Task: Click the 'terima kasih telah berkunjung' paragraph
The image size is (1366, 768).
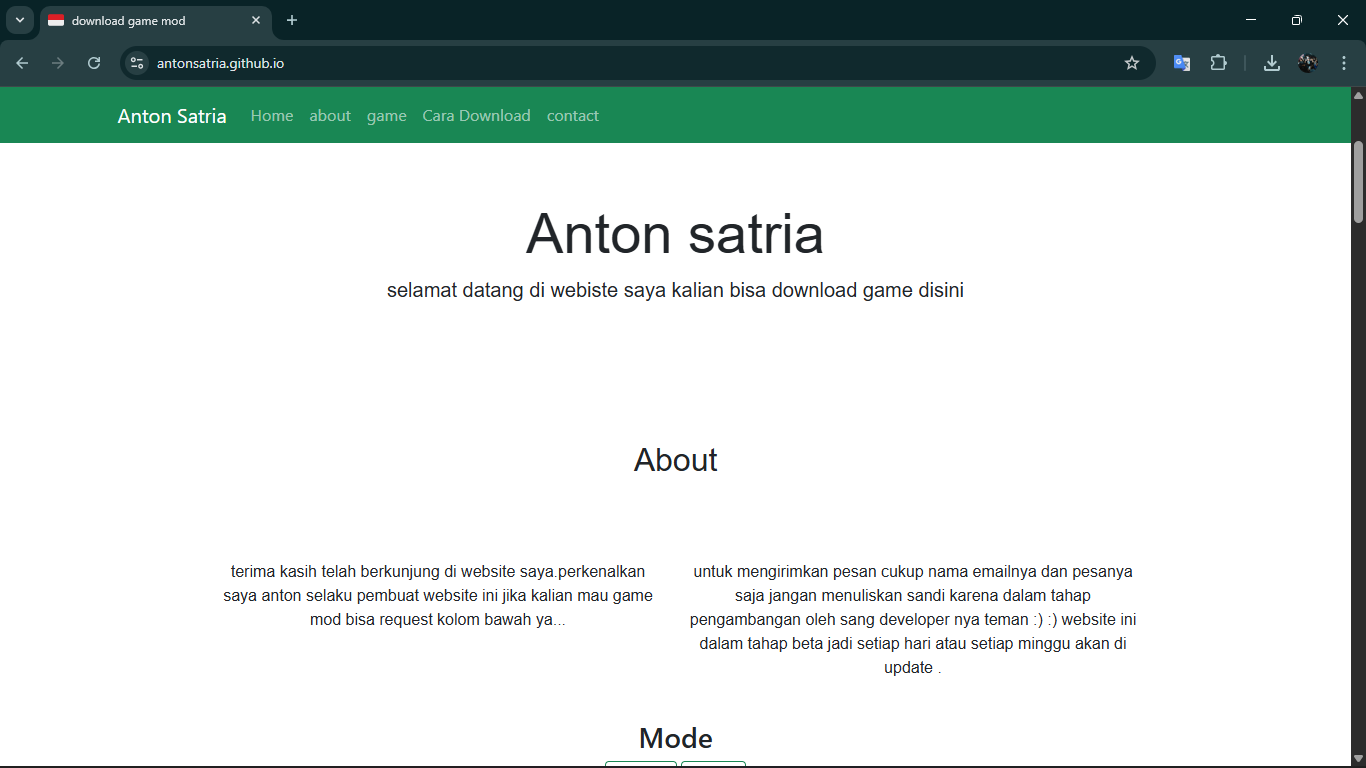Action: pos(438,596)
